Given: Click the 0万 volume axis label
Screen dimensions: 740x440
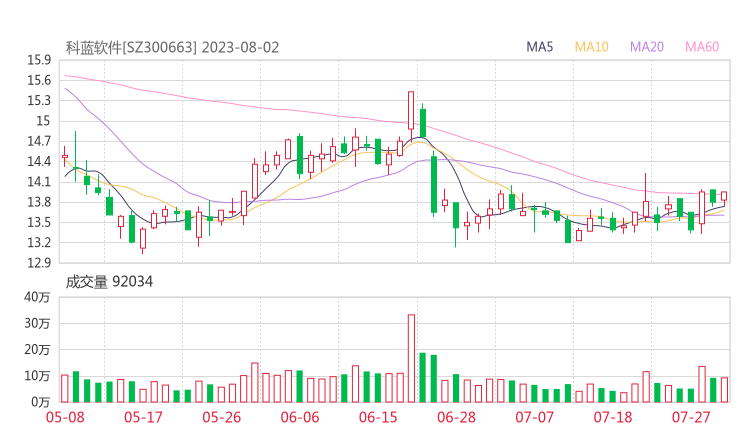Looking at the screenshot, I should click(x=41, y=402).
